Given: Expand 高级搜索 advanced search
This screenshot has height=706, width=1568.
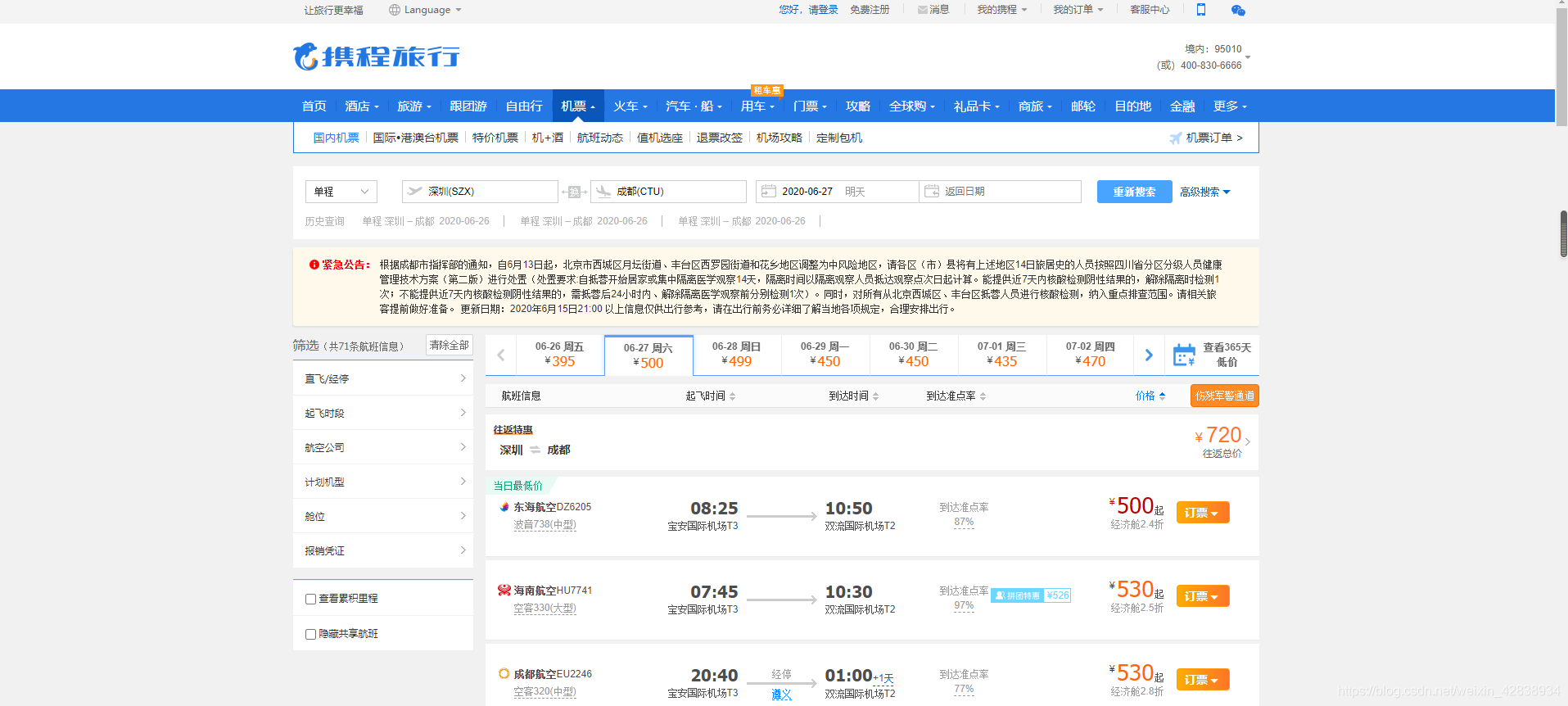Looking at the screenshot, I should pyautogui.click(x=1204, y=192).
